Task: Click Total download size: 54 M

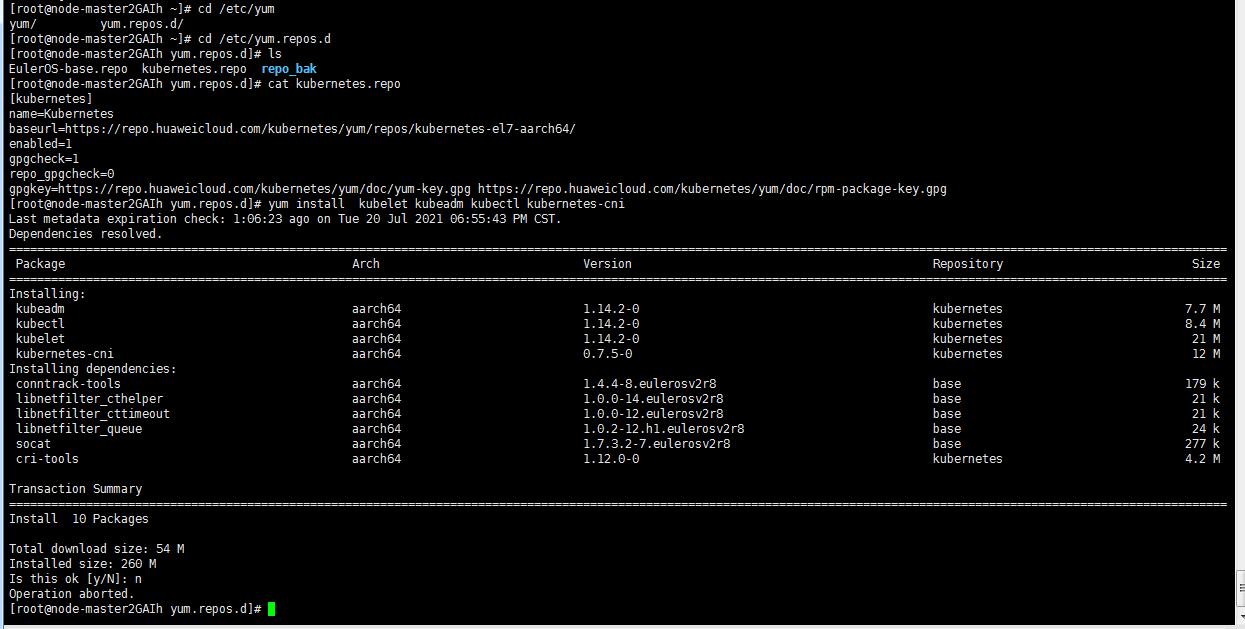Action: tap(96, 549)
